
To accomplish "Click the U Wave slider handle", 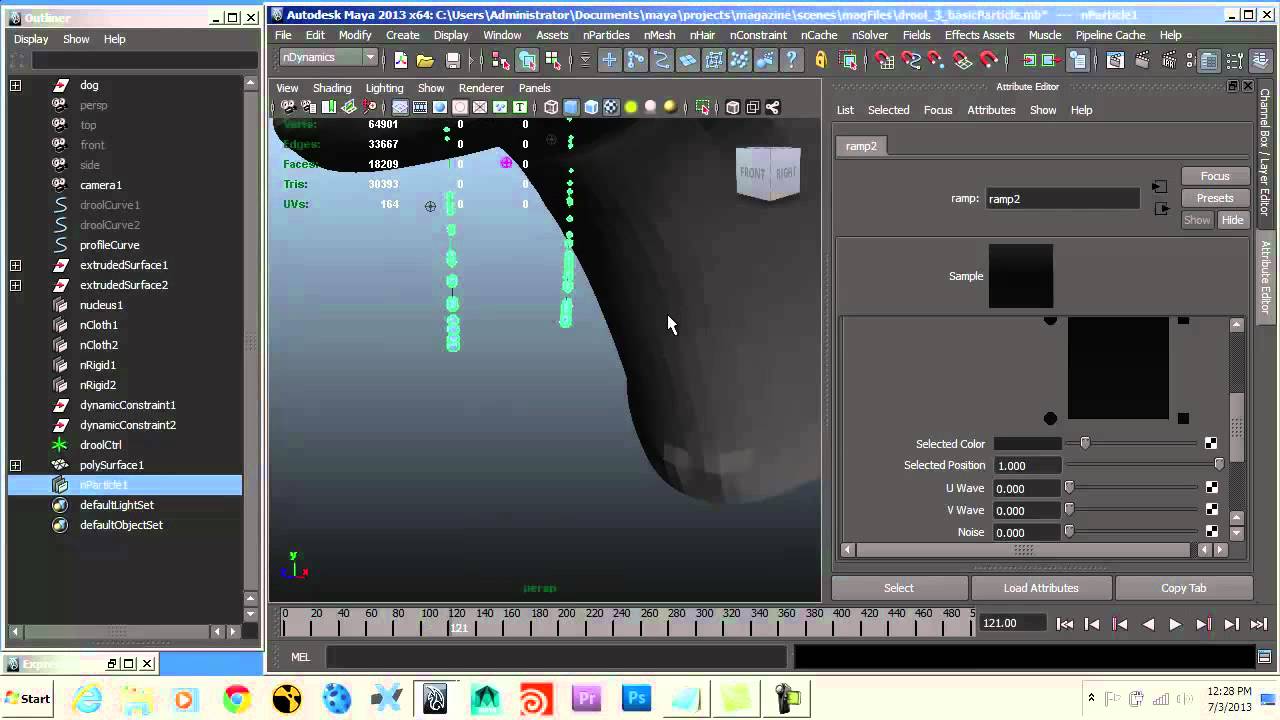I will click(x=1069, y=488).
